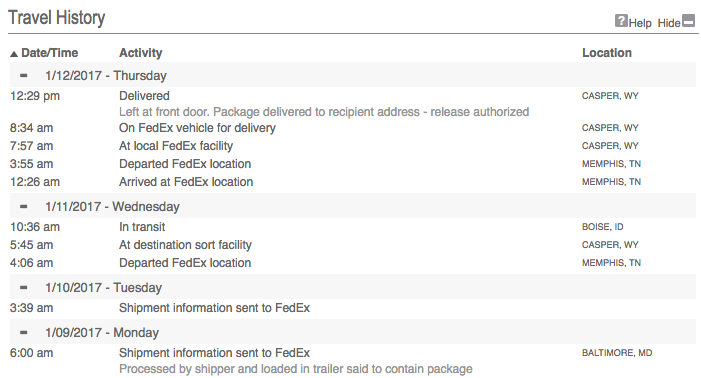Collapse the 1/12/2017 Thursday group

24,76
